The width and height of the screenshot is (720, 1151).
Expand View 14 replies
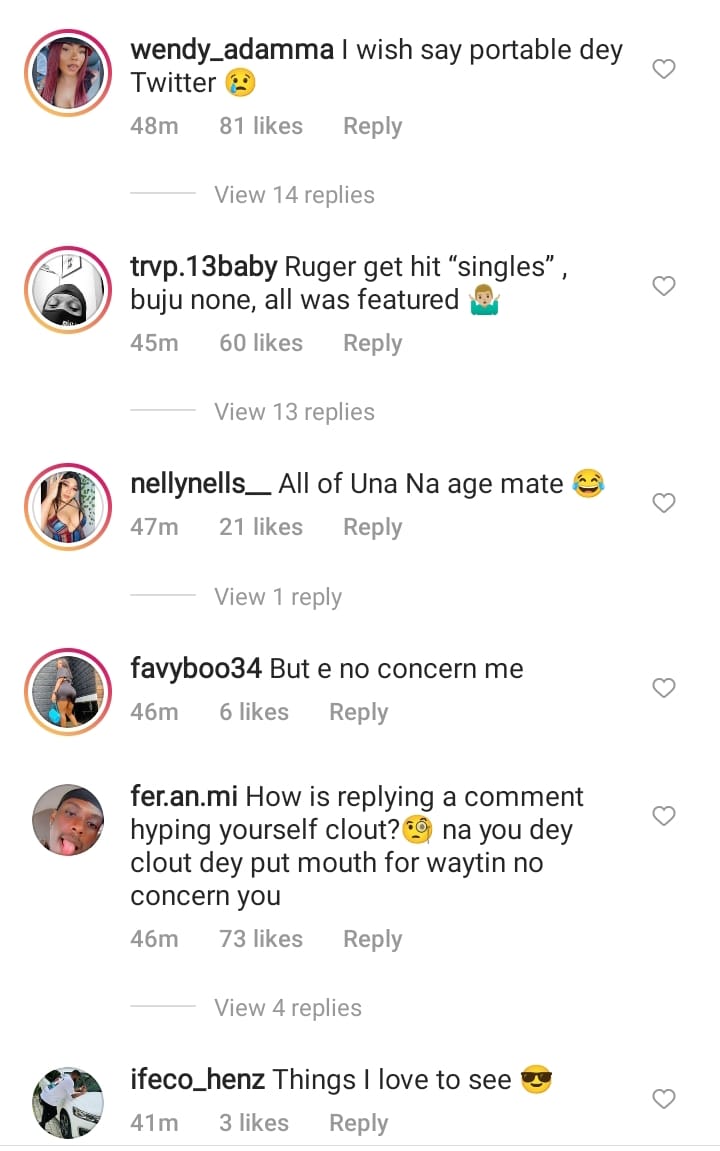click(294, 195)
